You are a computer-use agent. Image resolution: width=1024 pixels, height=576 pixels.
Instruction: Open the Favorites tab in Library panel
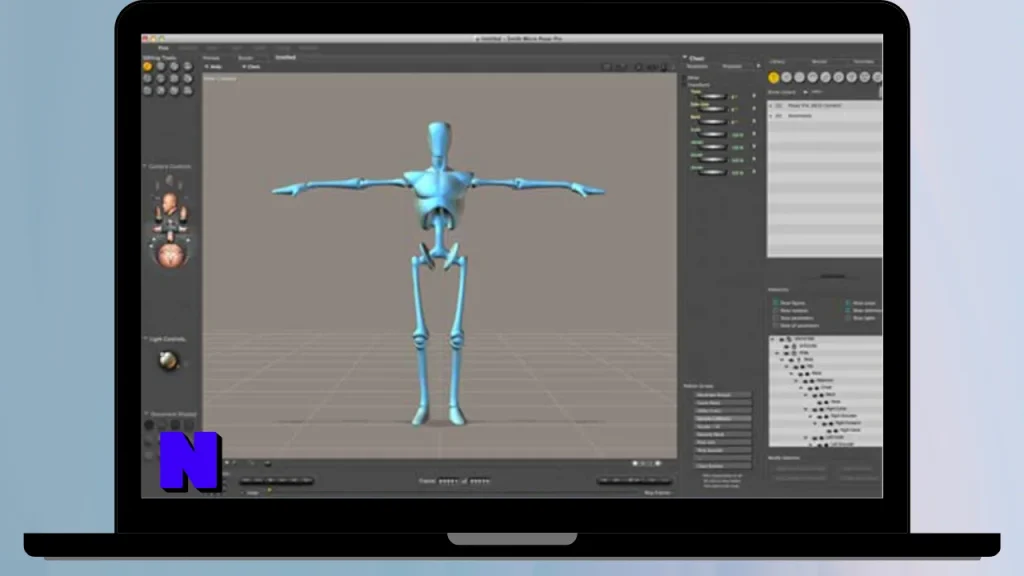tap(863, 61)
